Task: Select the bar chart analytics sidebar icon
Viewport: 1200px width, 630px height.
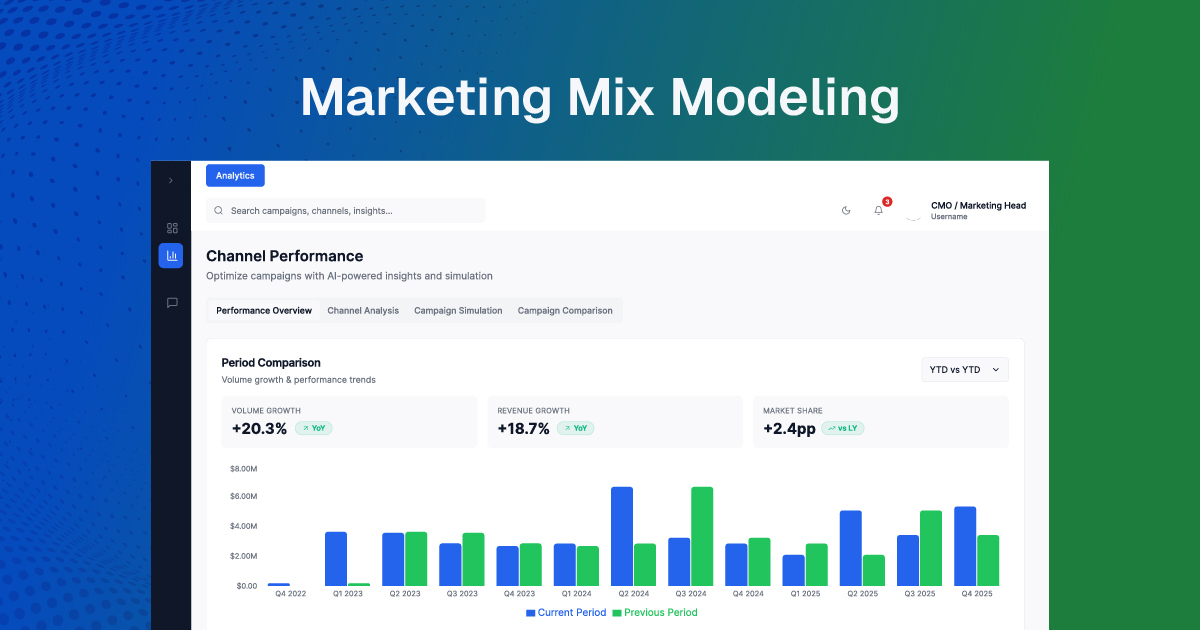Action: coord(171,256)
